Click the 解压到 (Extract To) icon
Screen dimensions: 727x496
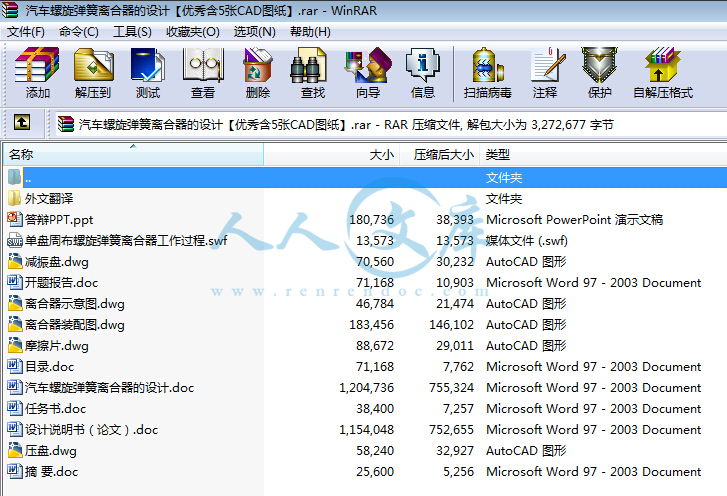tap(93, 65)
